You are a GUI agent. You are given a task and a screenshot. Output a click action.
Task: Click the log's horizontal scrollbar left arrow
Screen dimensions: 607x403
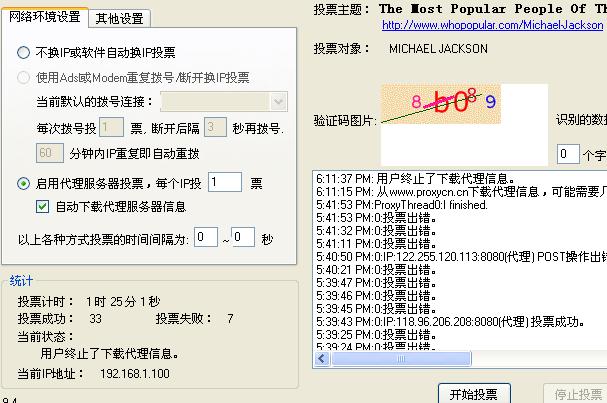tap(321, 358)
